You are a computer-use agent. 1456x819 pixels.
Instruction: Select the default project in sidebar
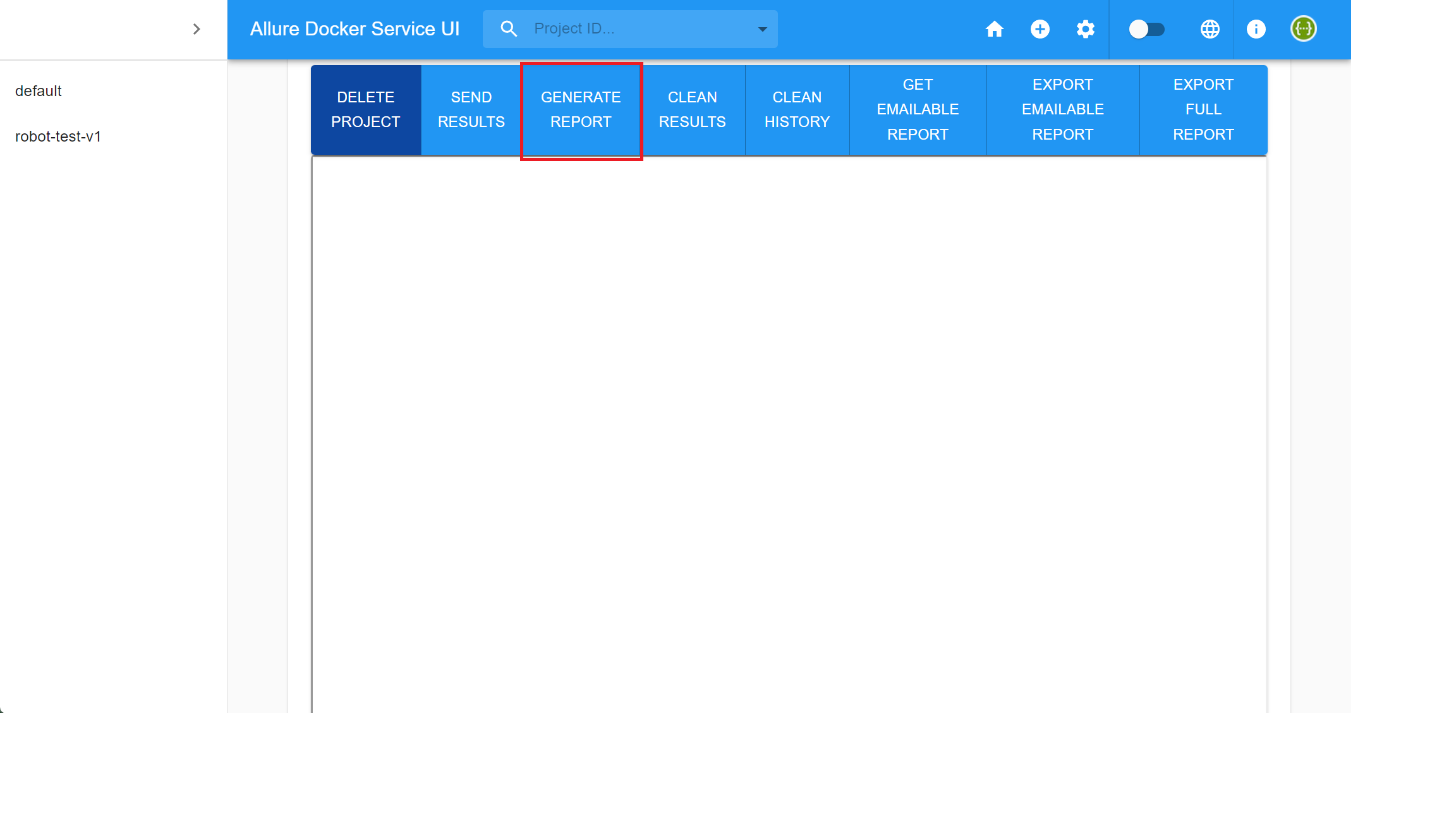coord(39,91)
